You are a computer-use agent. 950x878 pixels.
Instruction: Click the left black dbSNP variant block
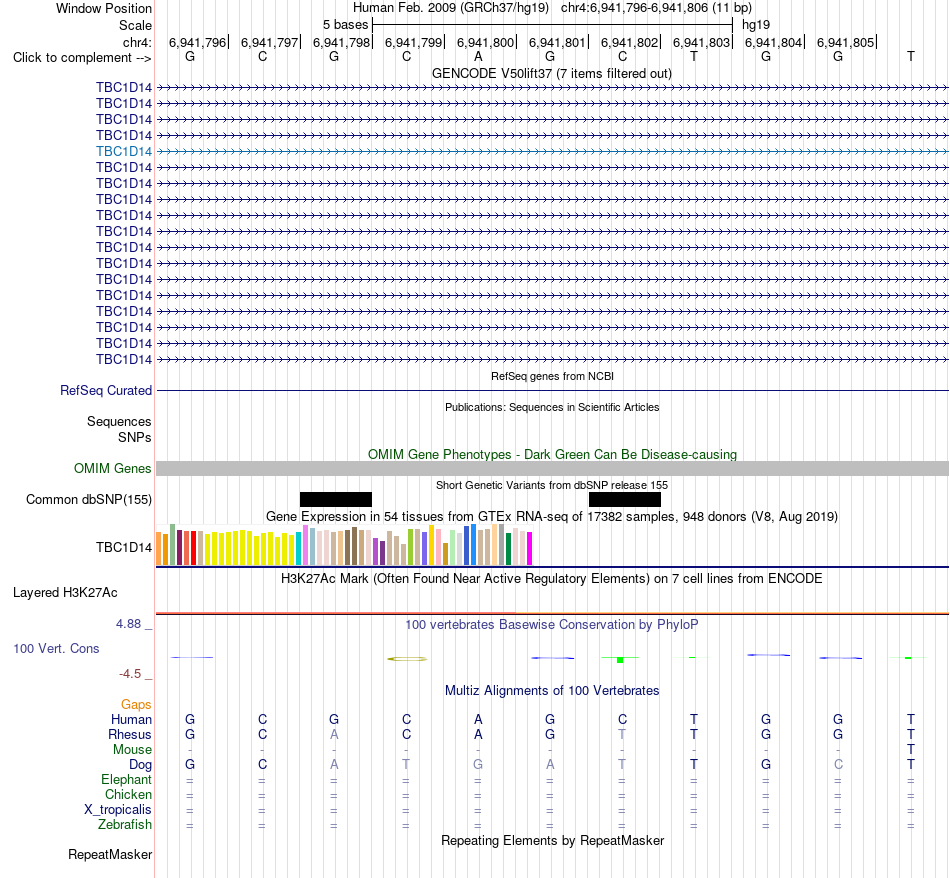click(x=336, y=499)
